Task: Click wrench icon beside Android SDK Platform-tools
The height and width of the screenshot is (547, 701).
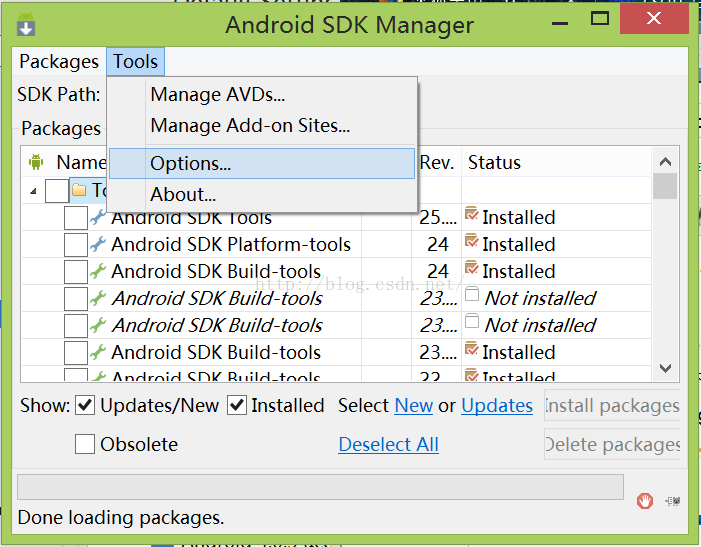Action: [98, 244]
